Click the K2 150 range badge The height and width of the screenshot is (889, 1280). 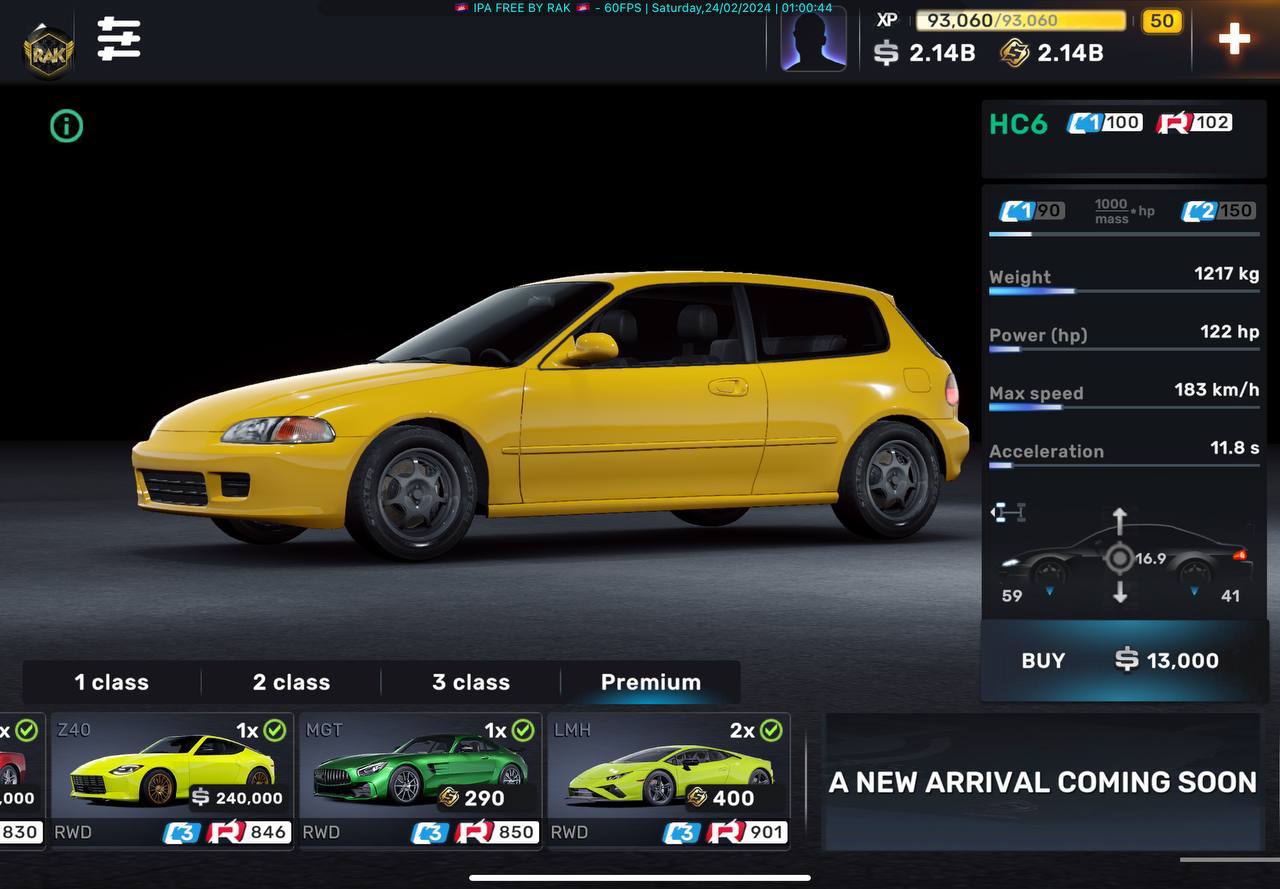coord(1217,211)
